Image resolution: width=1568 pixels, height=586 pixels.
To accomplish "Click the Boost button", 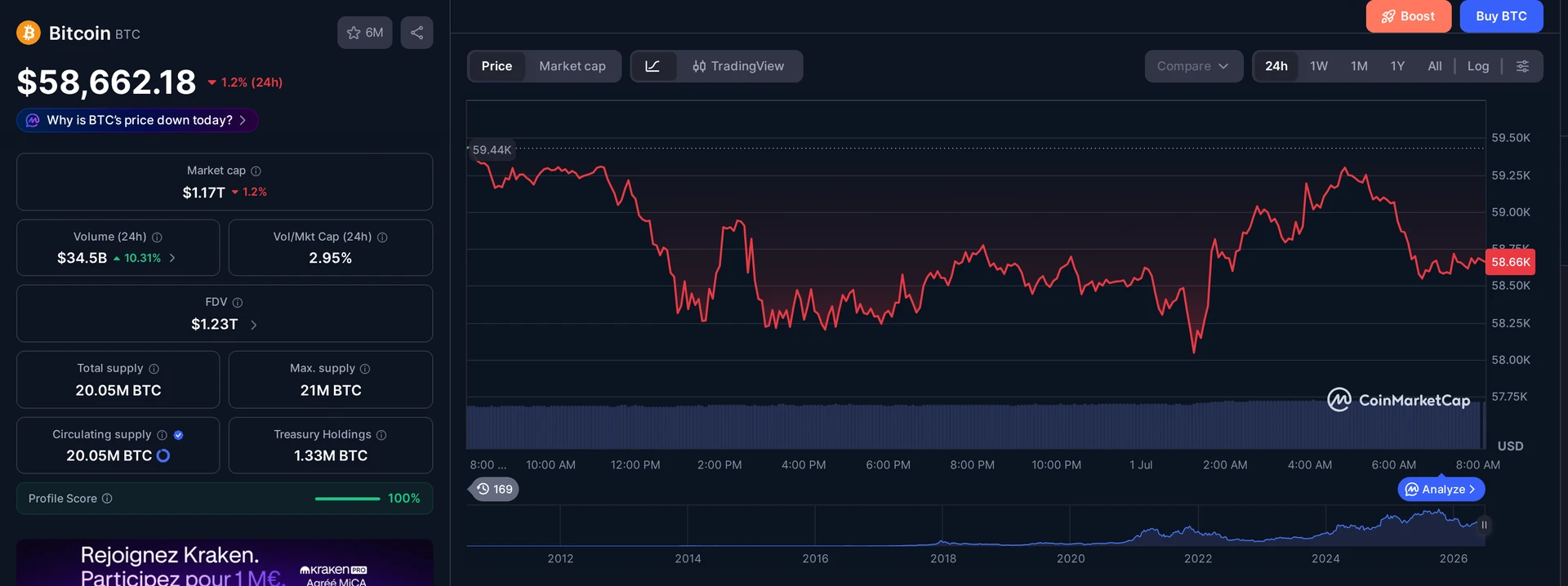I will point(1408,16).
